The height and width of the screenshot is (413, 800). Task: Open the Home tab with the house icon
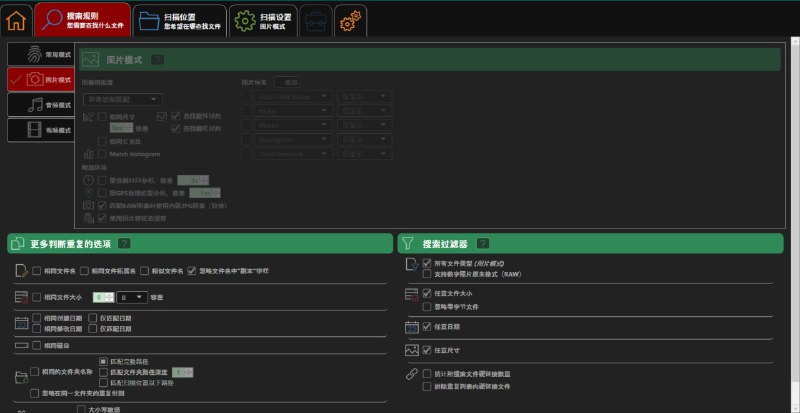pyautogui.click(x=16, y=21)
